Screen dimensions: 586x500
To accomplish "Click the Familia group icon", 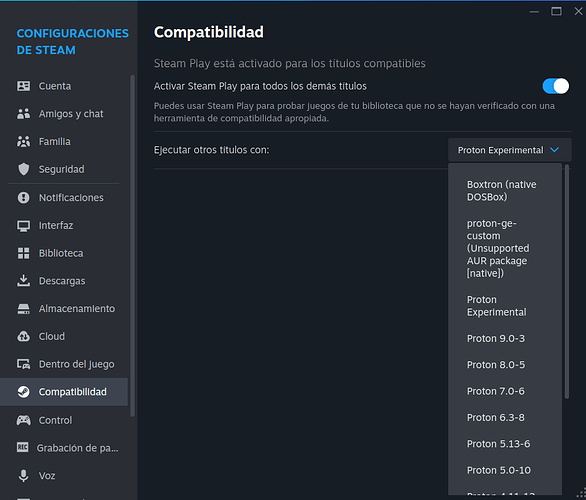I will point(24,141).
